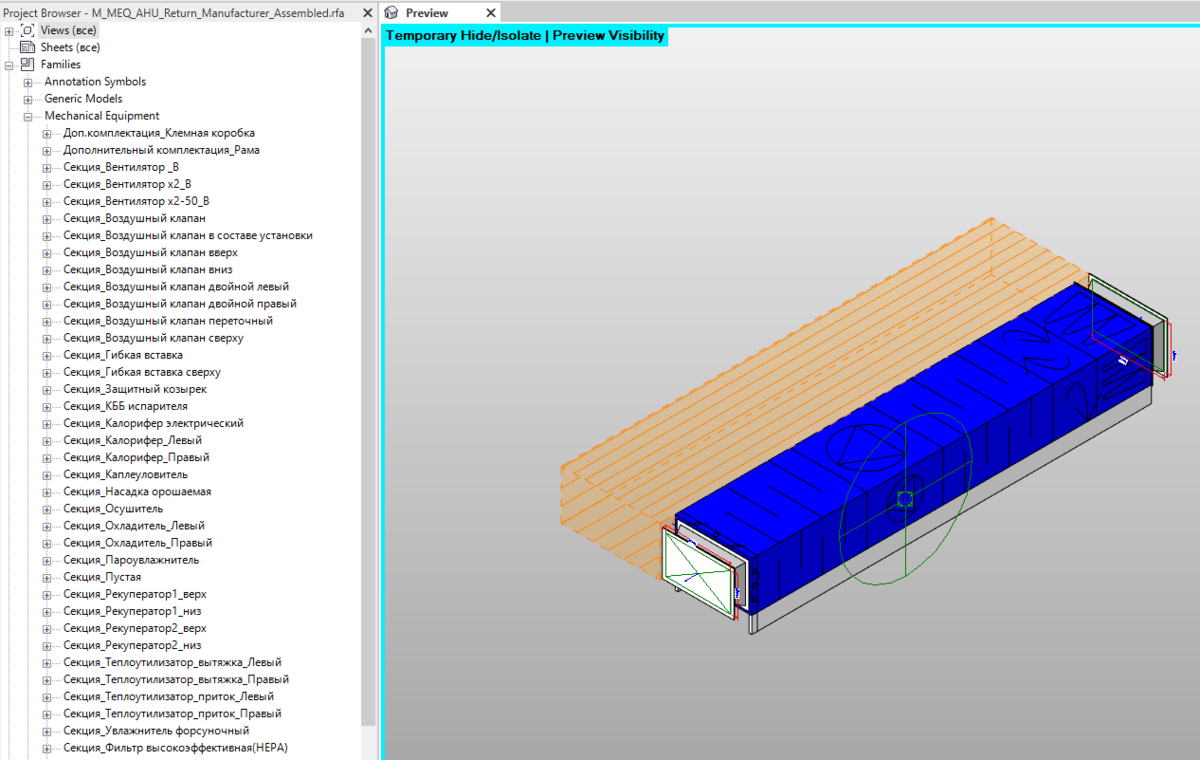Screen dimensions: 1200x760
Task: Expand Generic Models category
Action: [28, 99]
